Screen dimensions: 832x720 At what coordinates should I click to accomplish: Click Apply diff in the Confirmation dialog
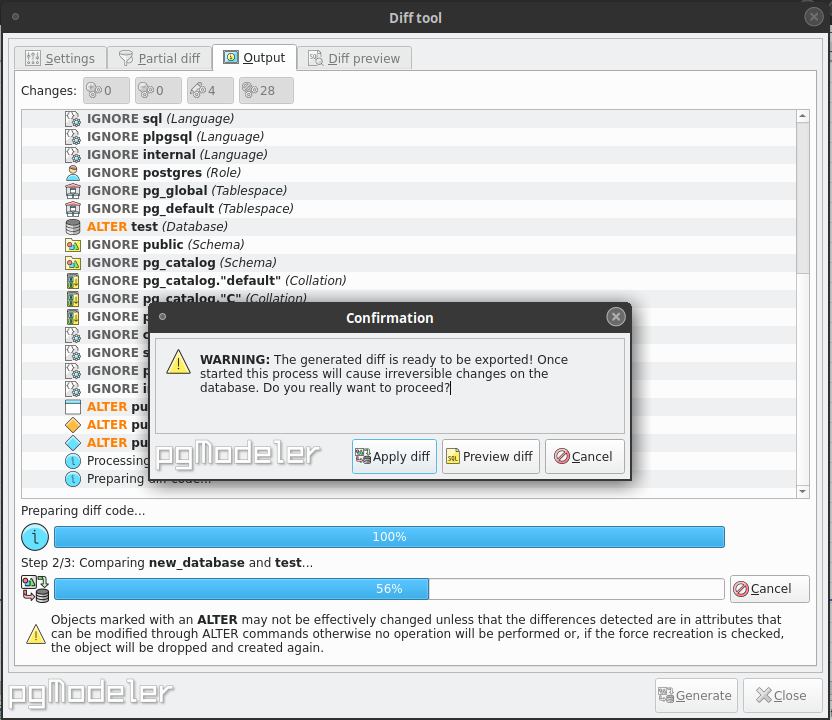pyautogui.click(x=394, y=456)
